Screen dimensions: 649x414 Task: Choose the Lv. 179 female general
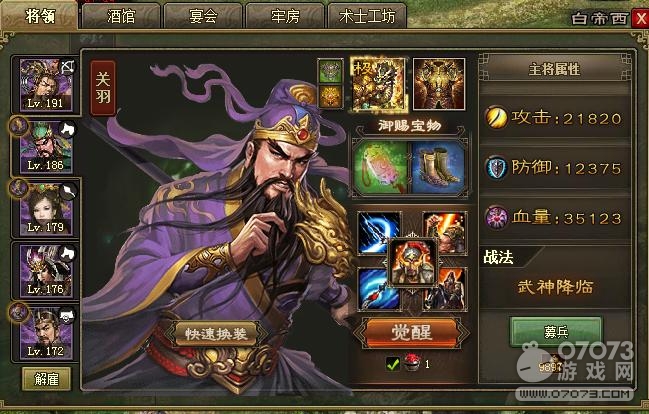pos(46,209)
